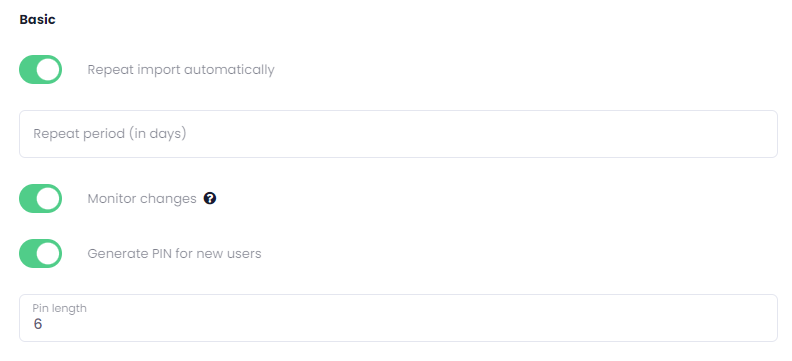The height and width of the screenshot is (361, 792).
Task: Disable the Repeat import automatically toggle
Action: tap(40, 70)
